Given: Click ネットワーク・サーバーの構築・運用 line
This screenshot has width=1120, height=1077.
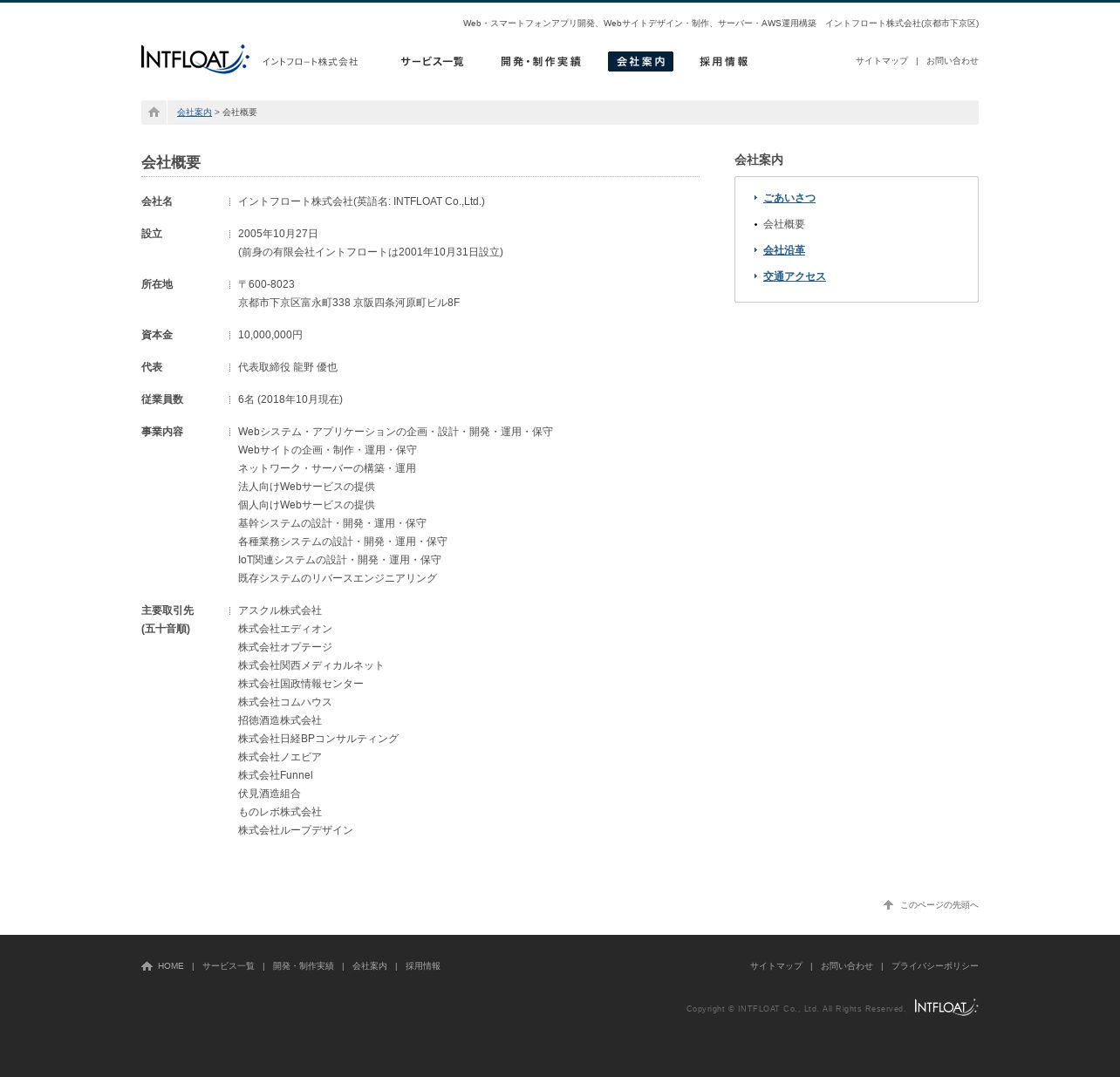Looking at the screenshot, I should coord(327,468).
